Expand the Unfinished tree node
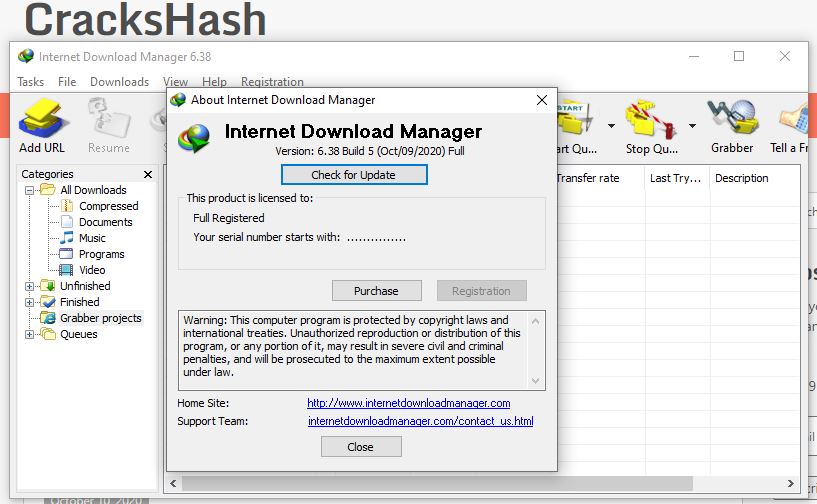The height and width of the screenshot is (504, 817). pyautogui.click(x=30, y=286)
